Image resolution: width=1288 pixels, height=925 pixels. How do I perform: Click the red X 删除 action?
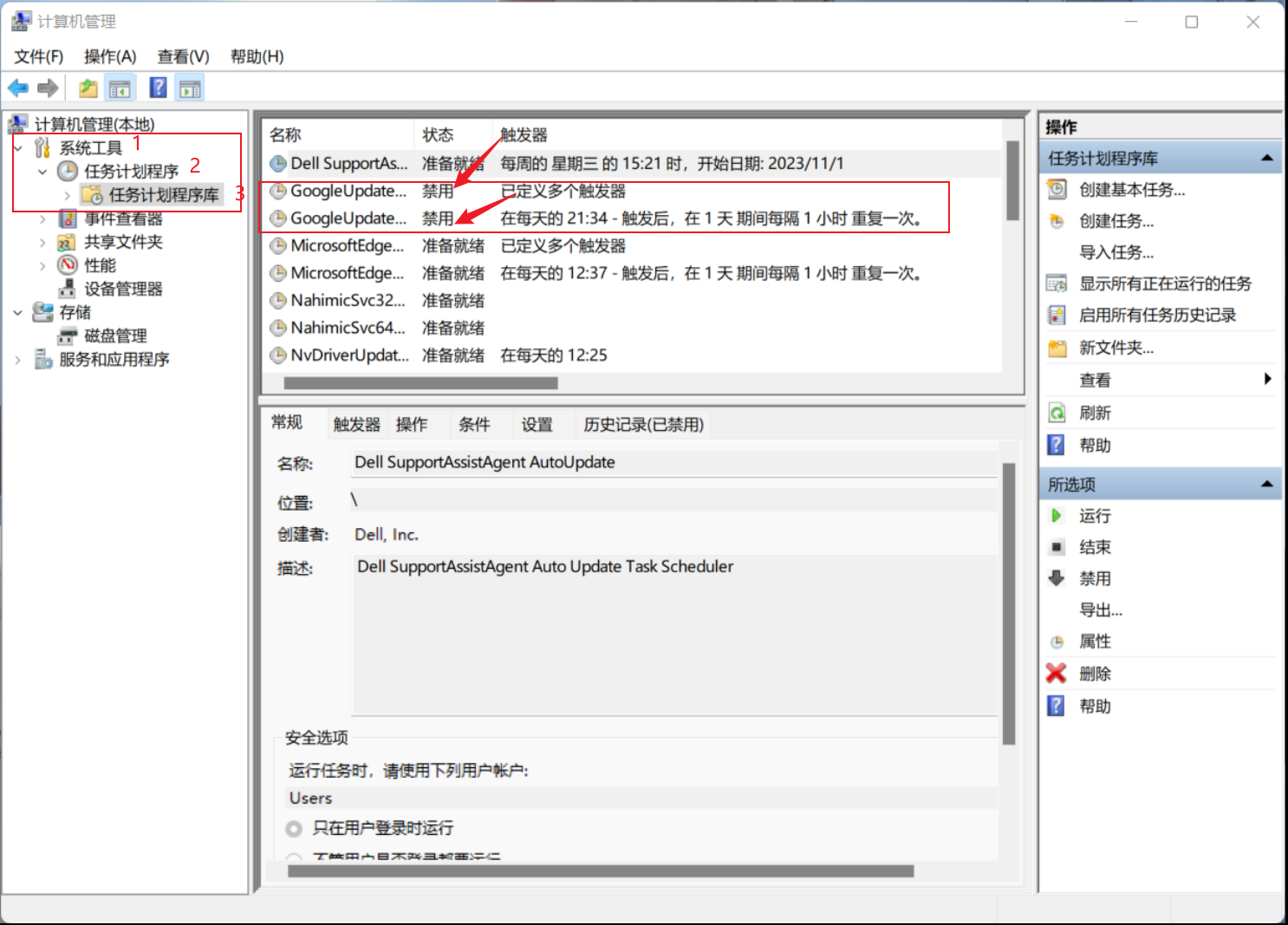coord(1056,673)
